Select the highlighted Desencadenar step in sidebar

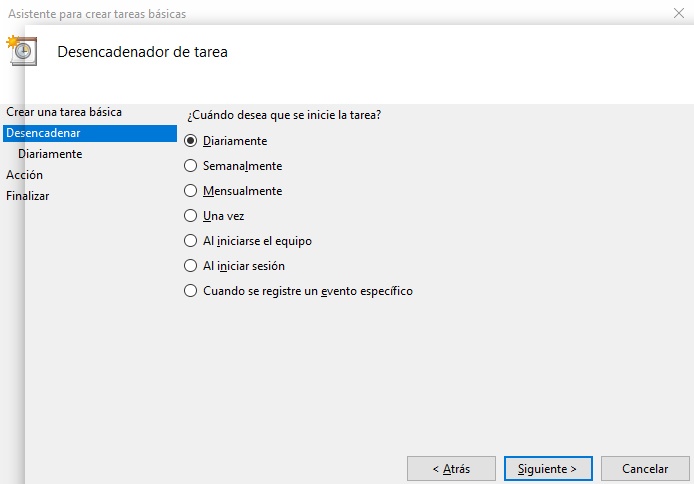[43, 133]
